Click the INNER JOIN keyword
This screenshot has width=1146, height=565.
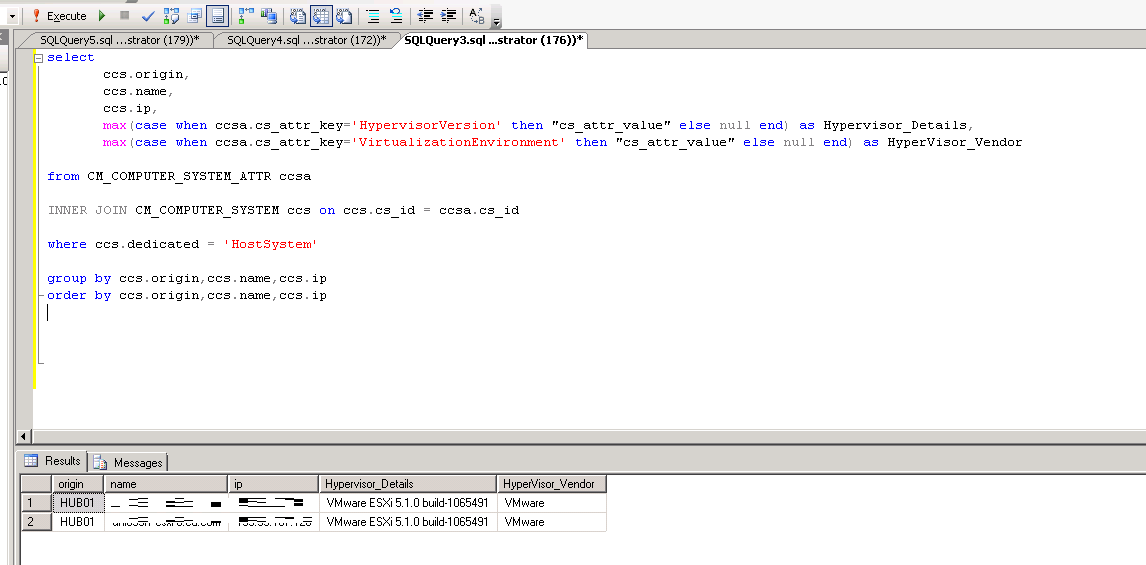(x=88, y=211)
